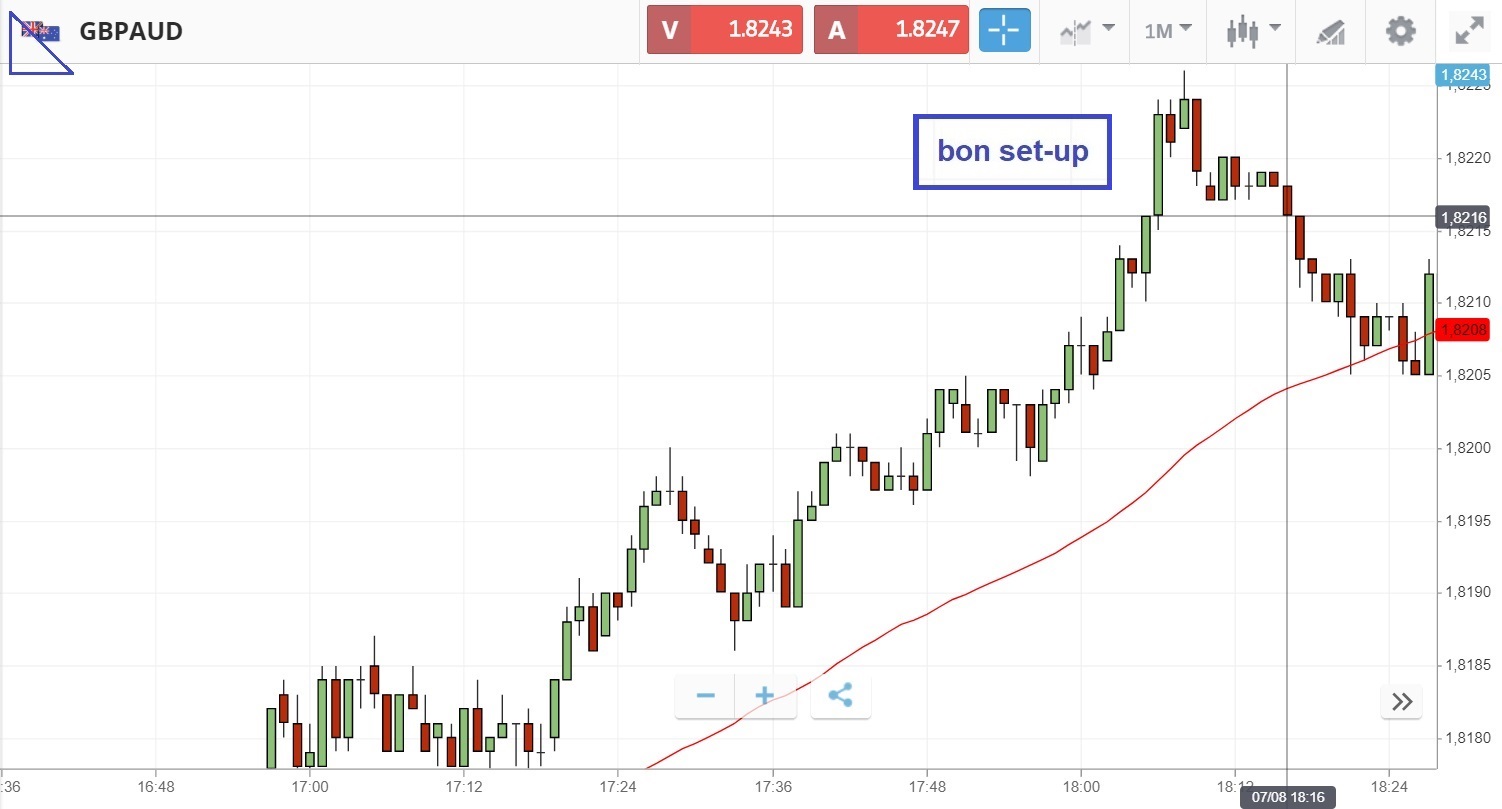Expand chart to fullscreen
Screen dimensions: 1502x809
tap(1468, 31)
